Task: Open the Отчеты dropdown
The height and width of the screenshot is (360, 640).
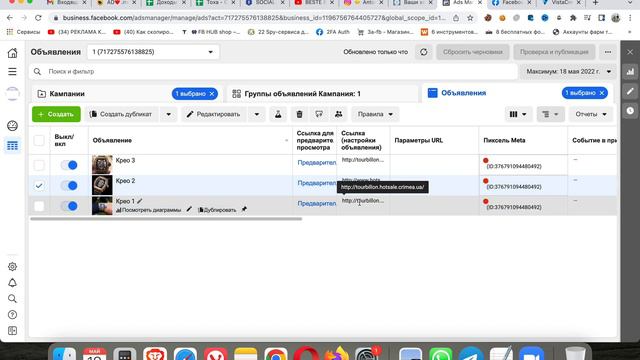Action: pos(591,114)
